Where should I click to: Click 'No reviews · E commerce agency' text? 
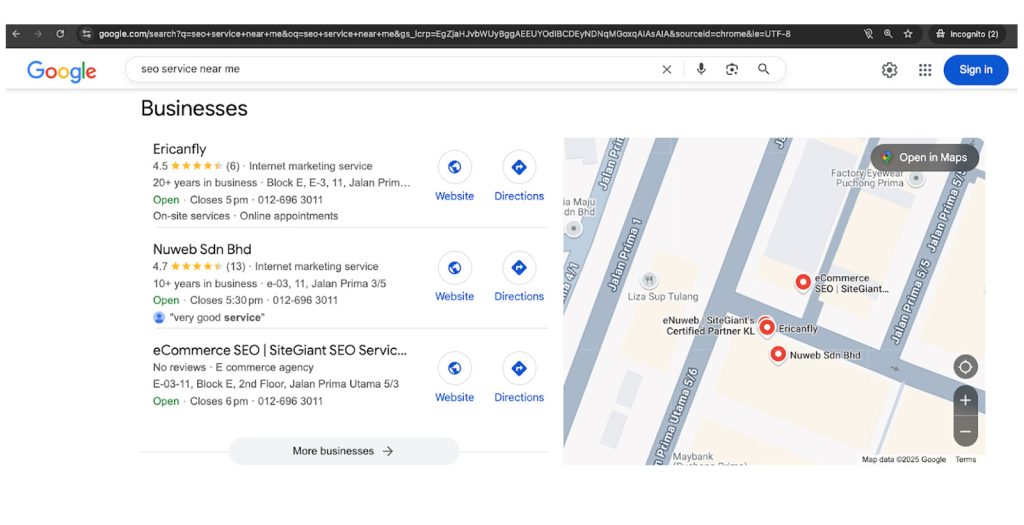233,368
